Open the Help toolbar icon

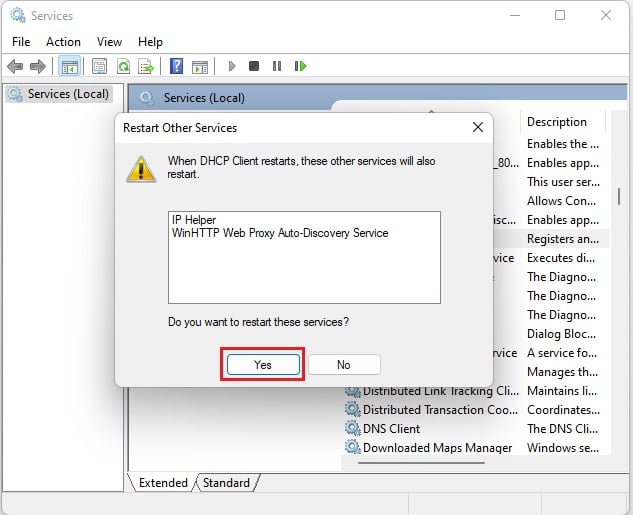[176, 66]
